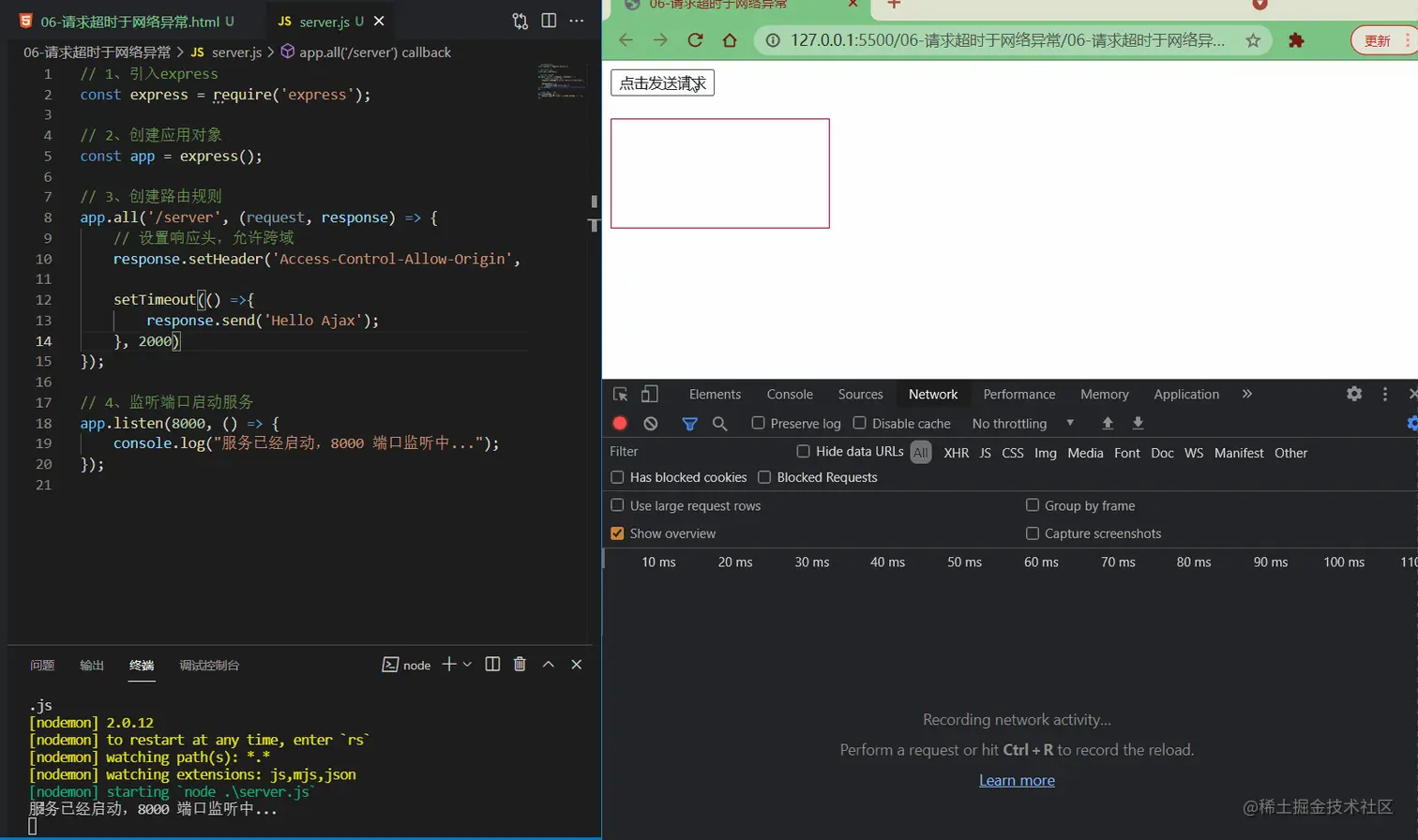Enable Use large request rows
1418x840 pixels.
tap(617, 505)
